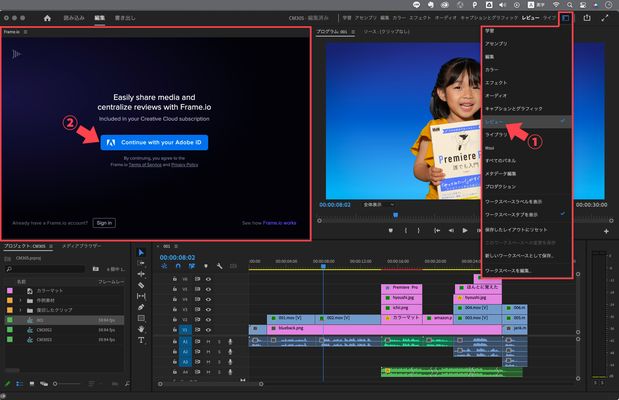Expand the third project row bin
The image size is (619, 400).
pyautogui.click(x=21, y=310)
